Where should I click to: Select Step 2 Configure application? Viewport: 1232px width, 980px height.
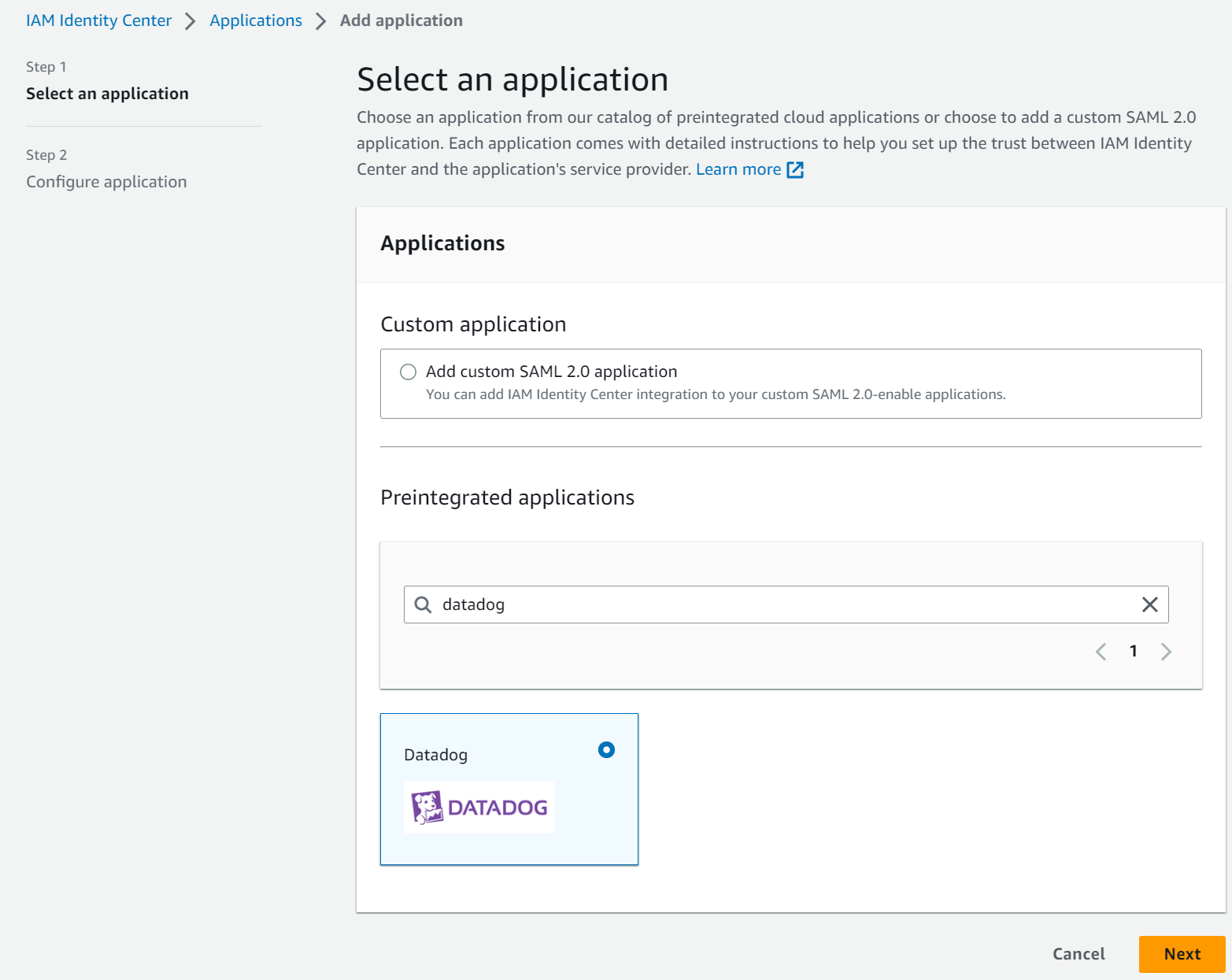click(106, 182)
